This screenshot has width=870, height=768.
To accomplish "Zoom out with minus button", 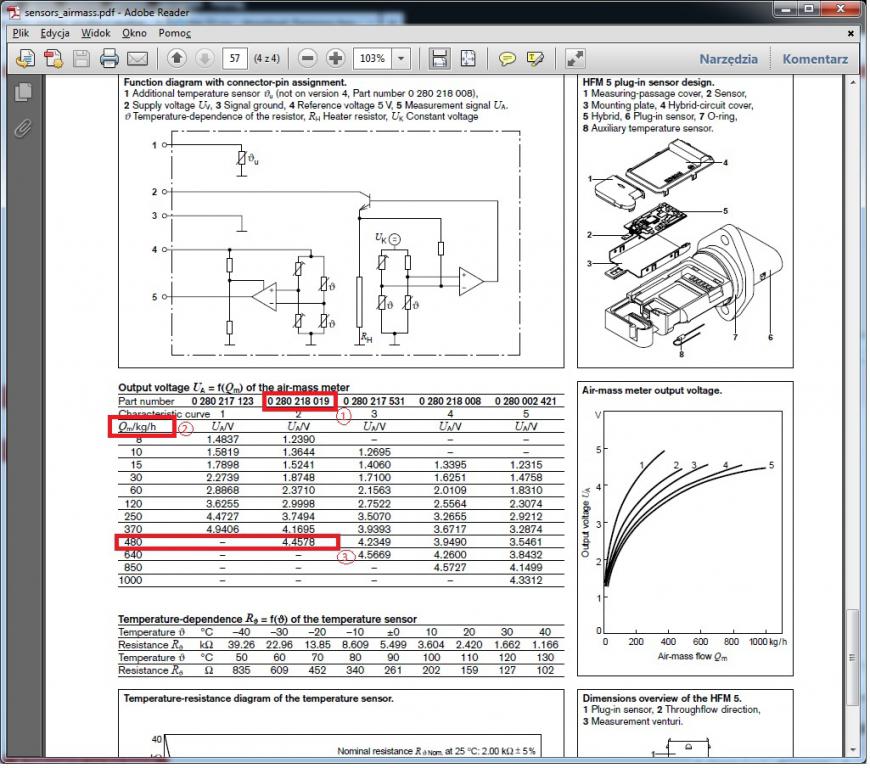I will [x=308, y=59].
